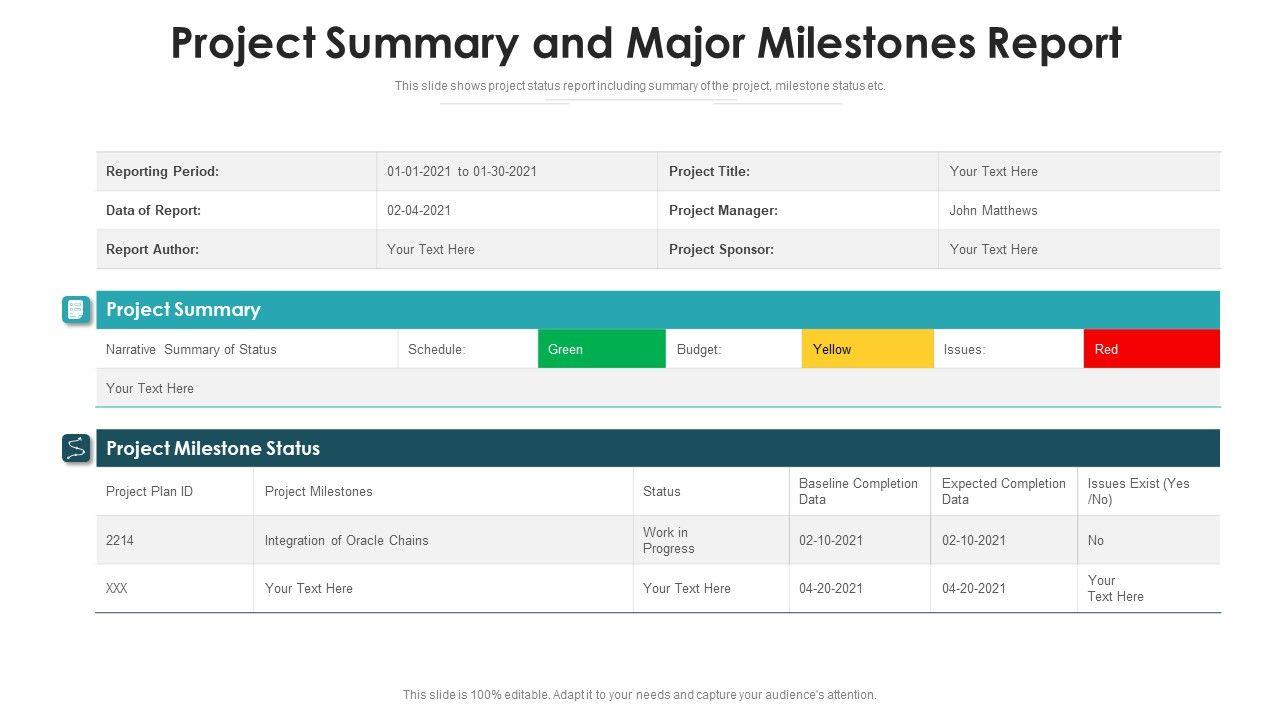Select the Work in Progress status cell

coord(669,540)
